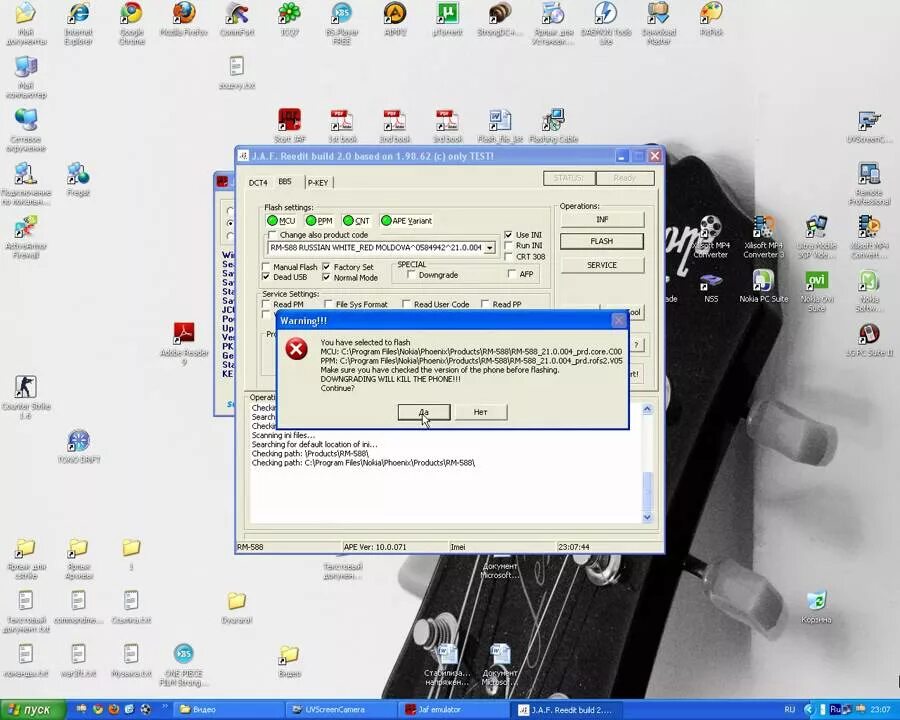
Task: Open the ONE PIECE FILM Strong icon
Action: 184,665
